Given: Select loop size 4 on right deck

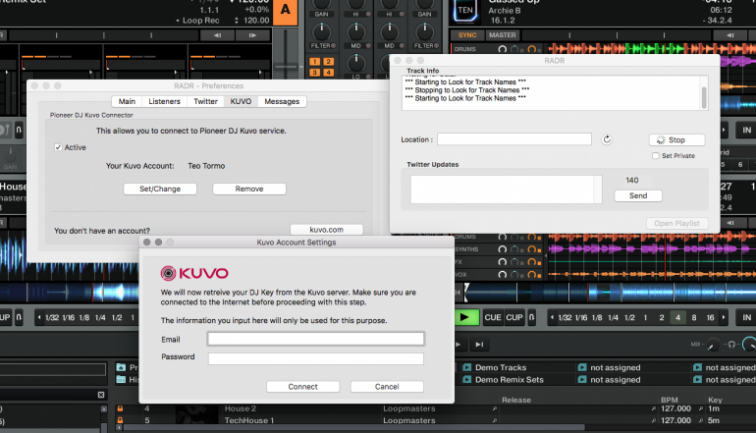Looking at the screenshot, I should coord(677,317).
